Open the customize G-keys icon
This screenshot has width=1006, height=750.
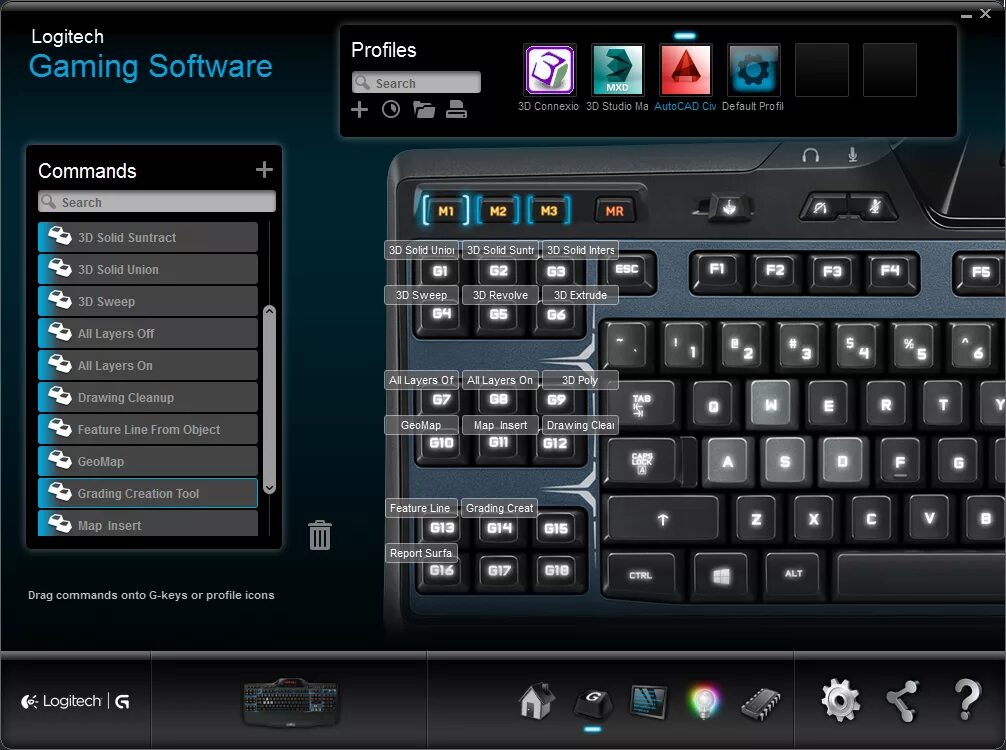[592, 703]
